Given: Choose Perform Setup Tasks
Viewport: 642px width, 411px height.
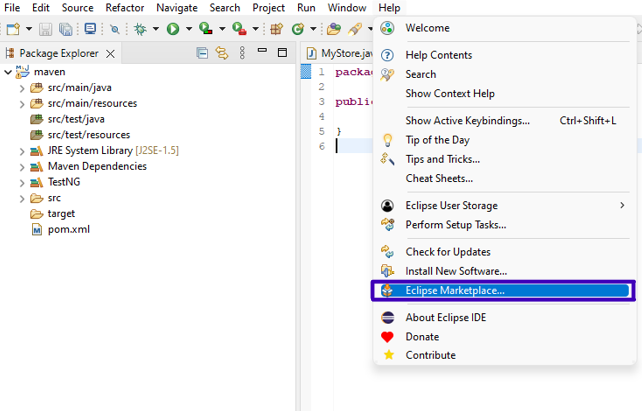Looking at the screenshot, I should pyautogui.click(x=505, y=225).
